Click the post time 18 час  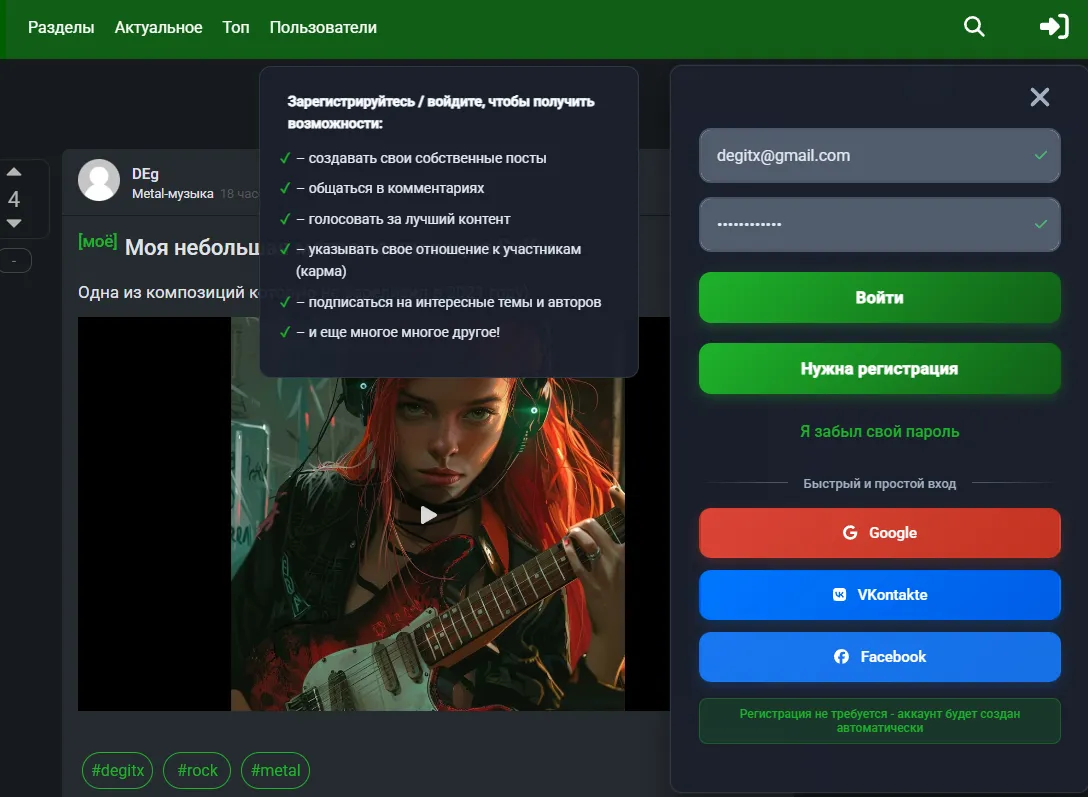[x=239, y=194]
